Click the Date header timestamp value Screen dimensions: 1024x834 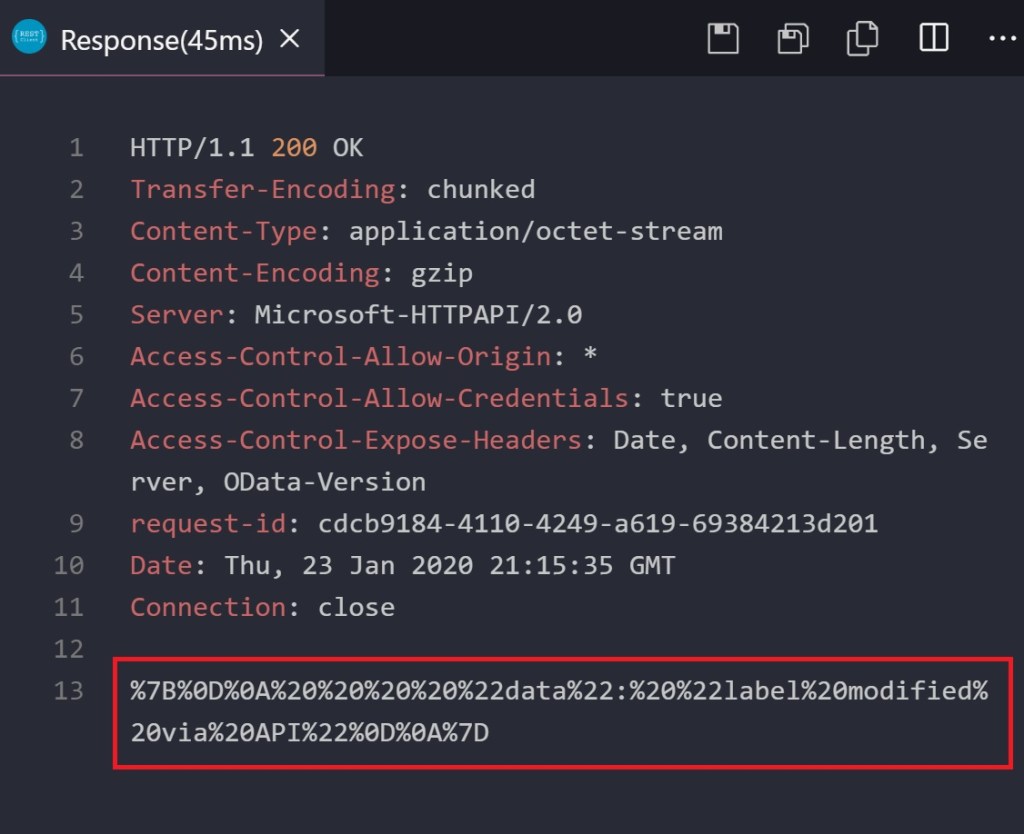(x=449, y=565)
